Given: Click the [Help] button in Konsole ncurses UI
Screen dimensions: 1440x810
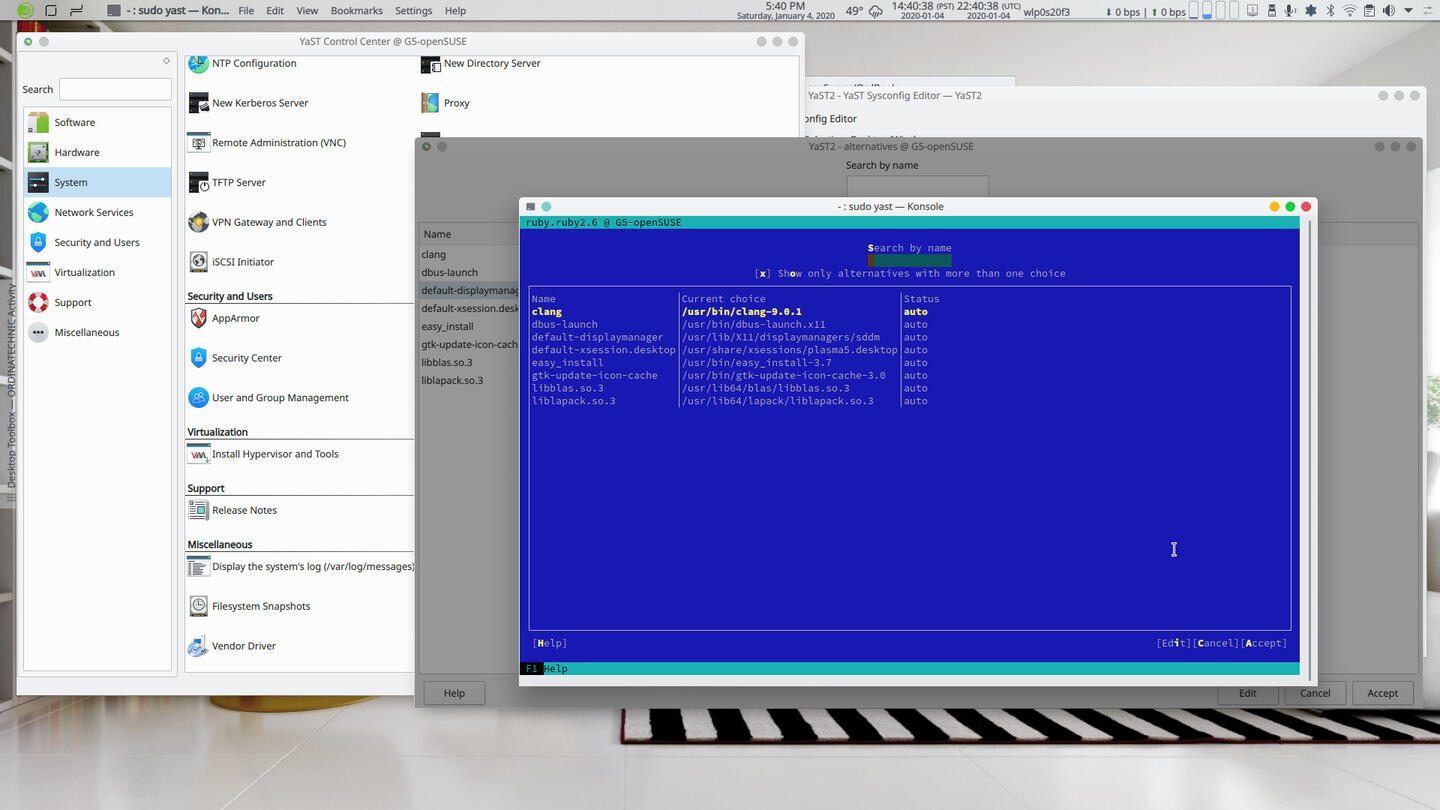Looking at the screenshot, I should click(x=549, y=643).
